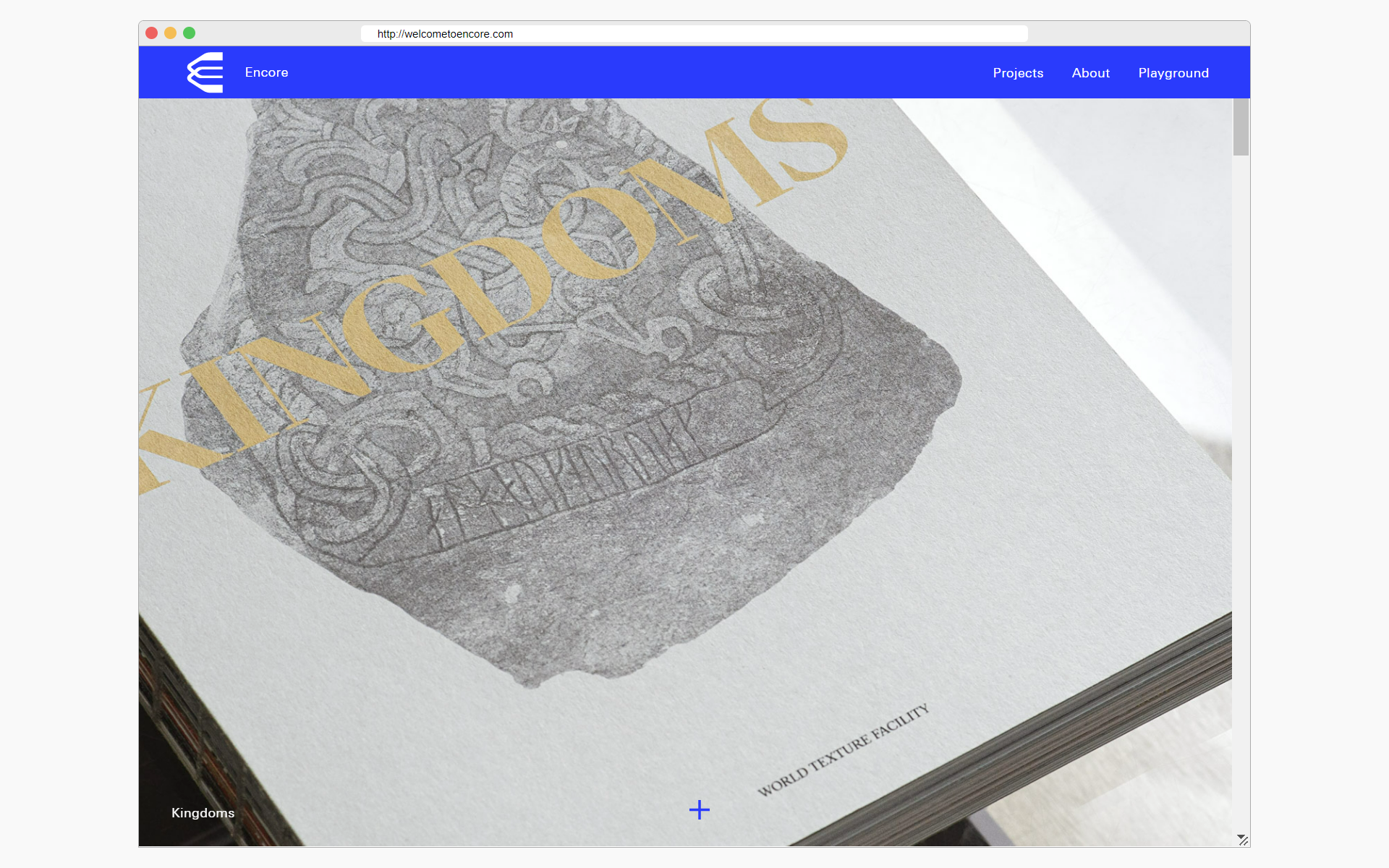The width and height of the screenshot is (1389, 868).
Task: Click the blue plus icon to expand project
Action: 699,809
